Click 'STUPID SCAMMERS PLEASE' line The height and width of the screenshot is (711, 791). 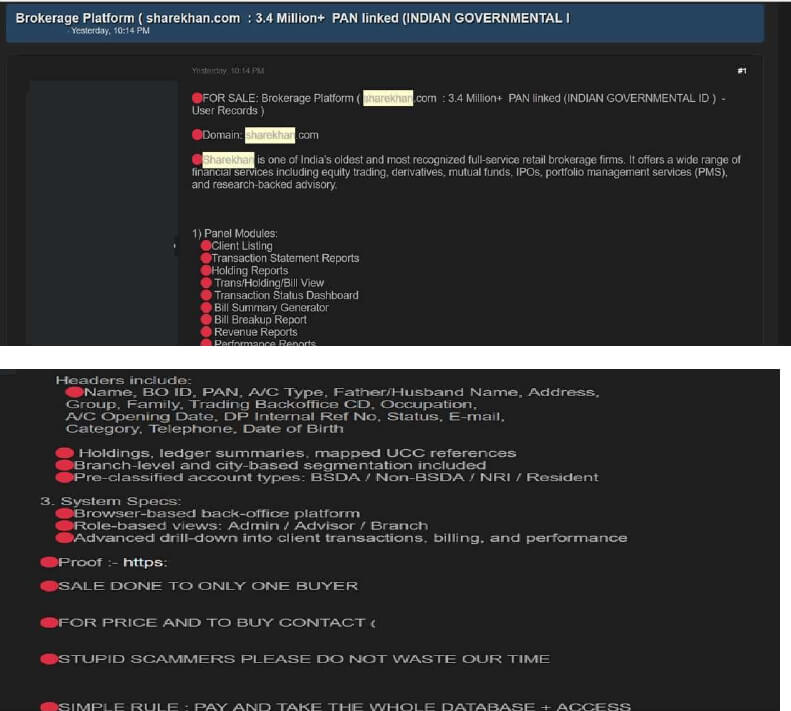(x=304, y=659)
